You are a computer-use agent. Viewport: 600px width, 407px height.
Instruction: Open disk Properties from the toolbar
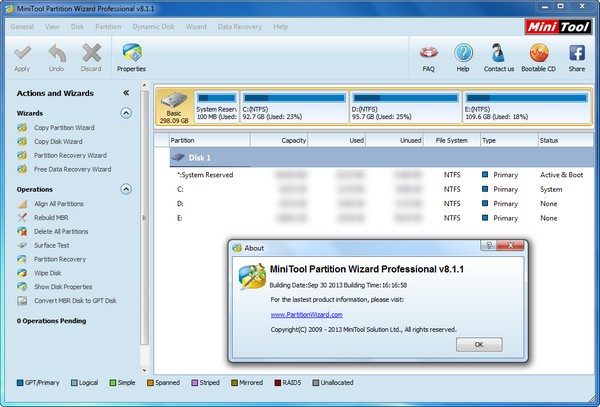click(132, 58)
